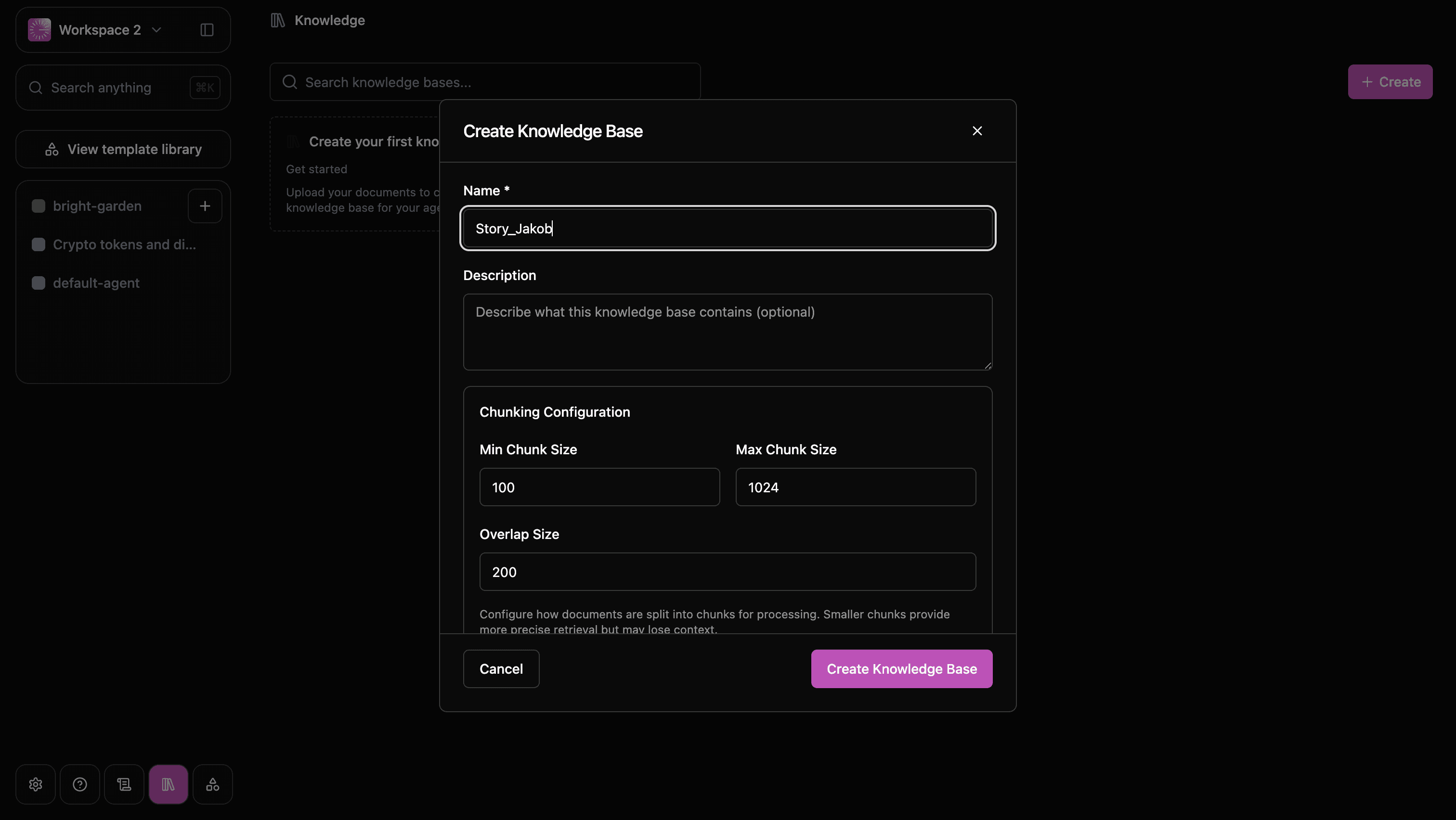Click the help question mark icon
Screen dimensions: 1456x820
click(80, 784)
